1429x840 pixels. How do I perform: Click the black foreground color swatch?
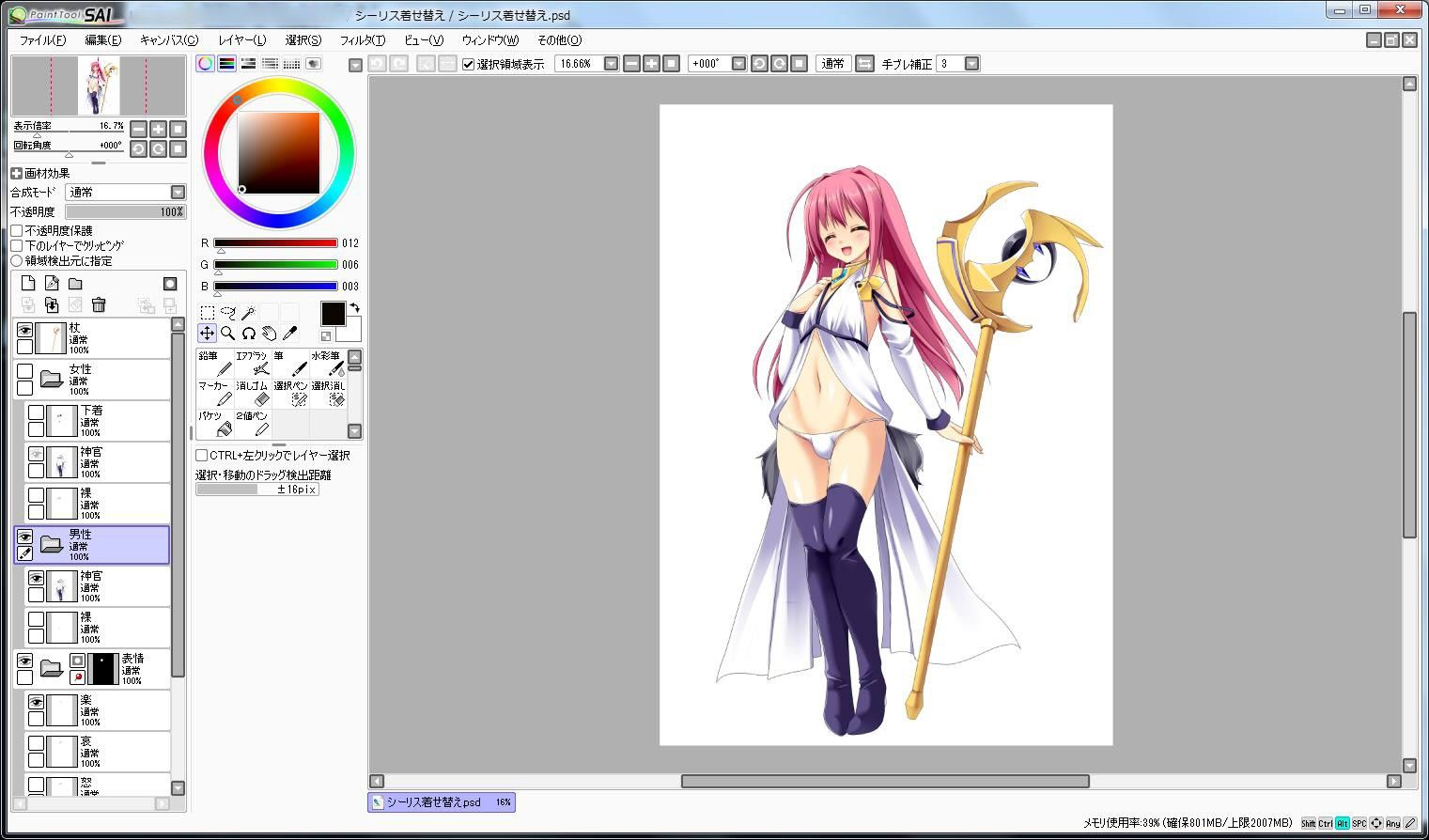click(x=333, y=314)
